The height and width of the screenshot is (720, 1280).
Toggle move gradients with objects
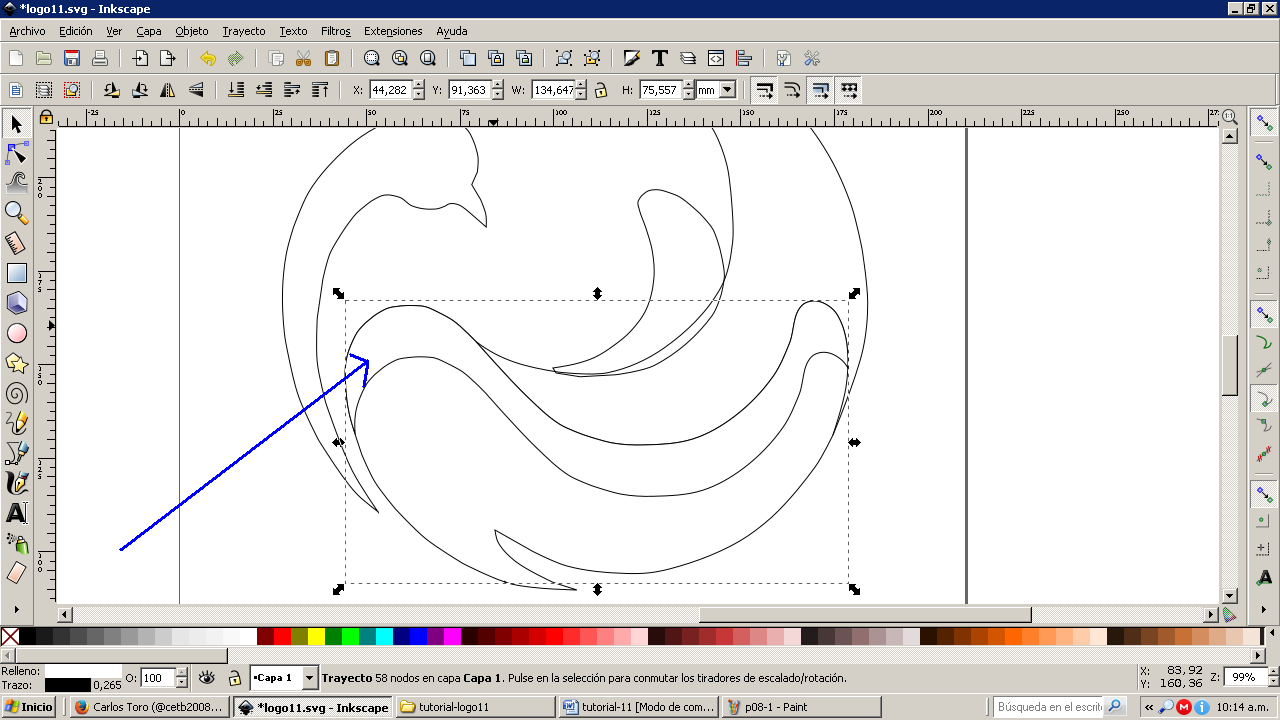pyautogui.click(x=821, y=90)
